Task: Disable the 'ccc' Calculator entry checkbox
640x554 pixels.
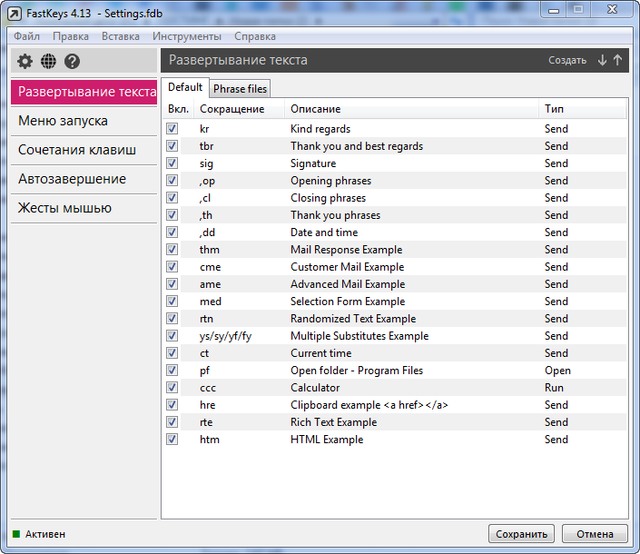Action: pyautogui.click(x=172, y=388)
